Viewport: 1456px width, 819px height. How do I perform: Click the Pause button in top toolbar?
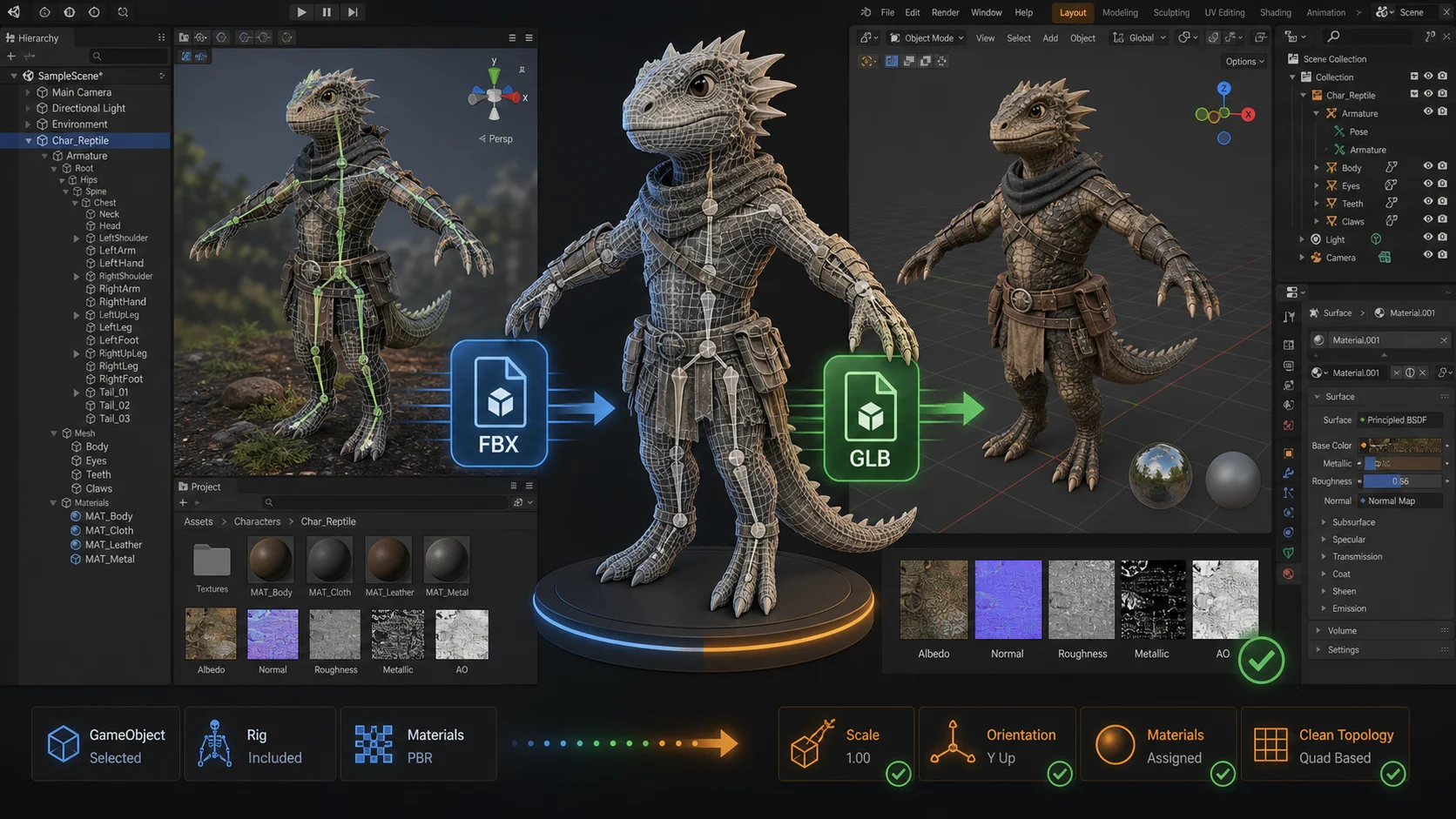click(327, 12)
